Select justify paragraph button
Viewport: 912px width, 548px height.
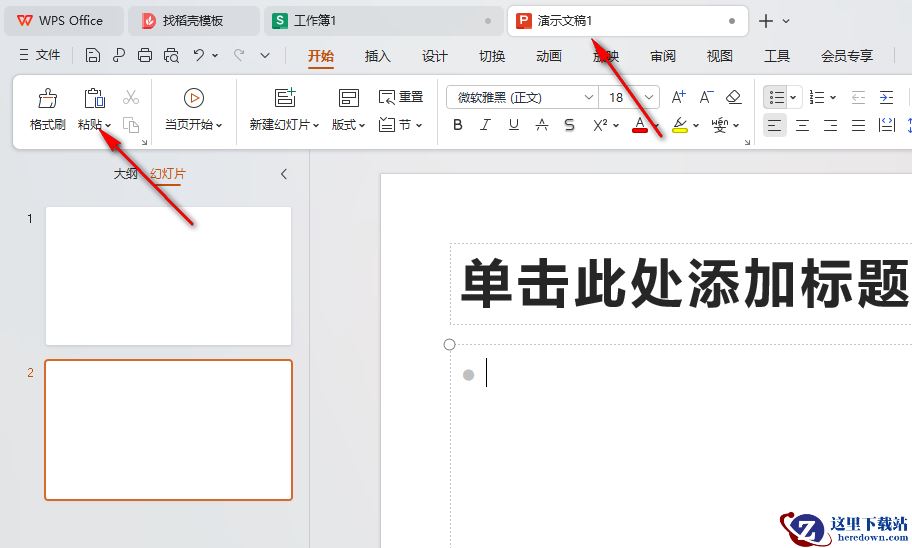tap(858, 124)
